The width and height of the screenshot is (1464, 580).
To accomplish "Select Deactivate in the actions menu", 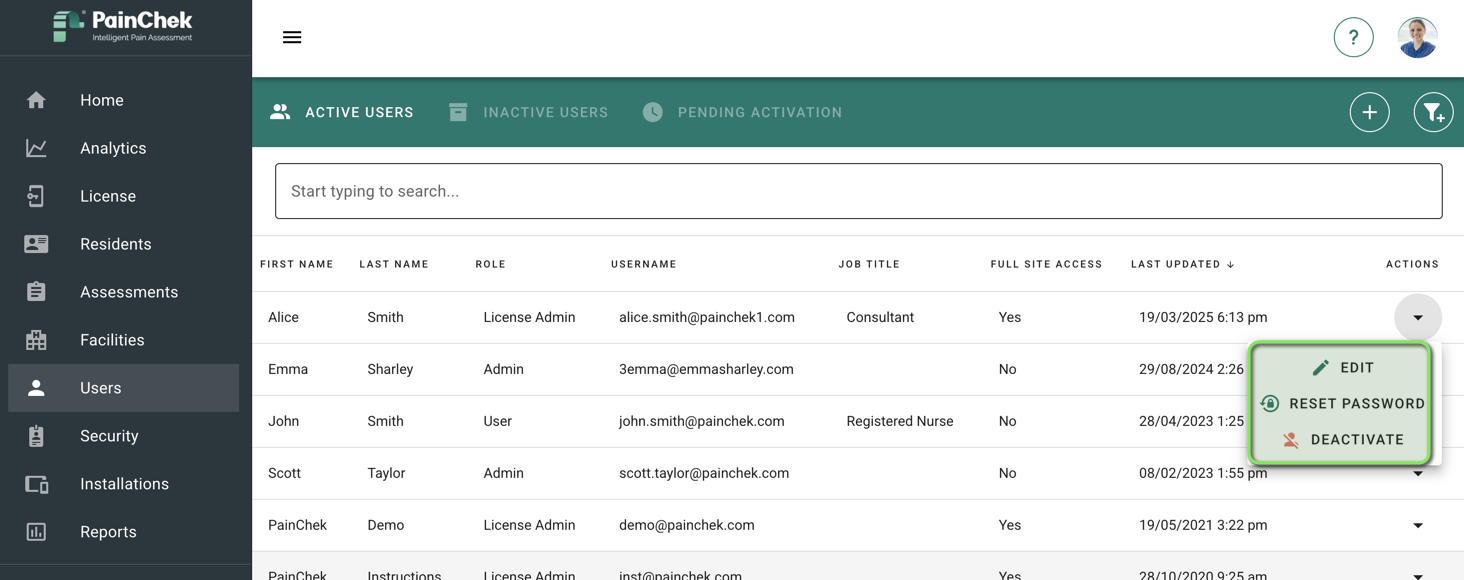I will coord(1342,439).
